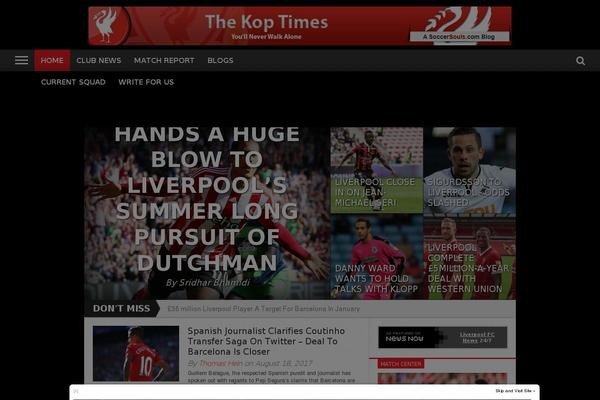Open the 'Pursuit of Dutchman' headline article
Image resolution: width=600 pixels, height=400 pixels.
click(207, 199)
